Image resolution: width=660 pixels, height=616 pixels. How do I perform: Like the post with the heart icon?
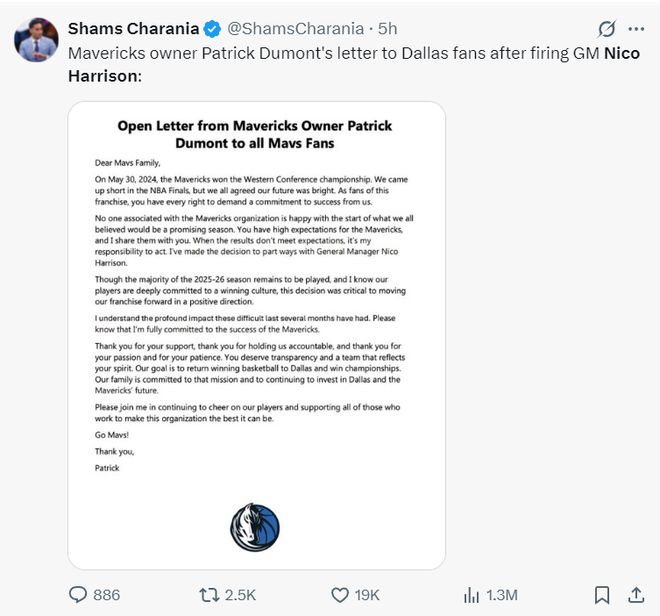[x=340, y=595]
